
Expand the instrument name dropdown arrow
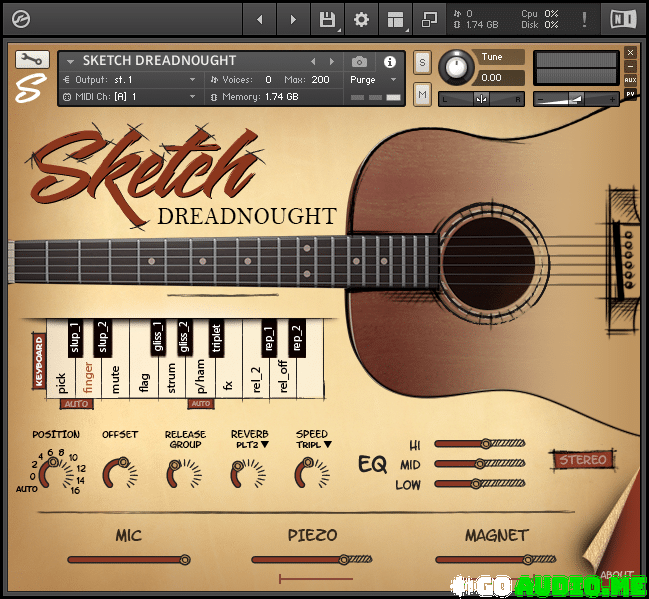click(70, 62)
